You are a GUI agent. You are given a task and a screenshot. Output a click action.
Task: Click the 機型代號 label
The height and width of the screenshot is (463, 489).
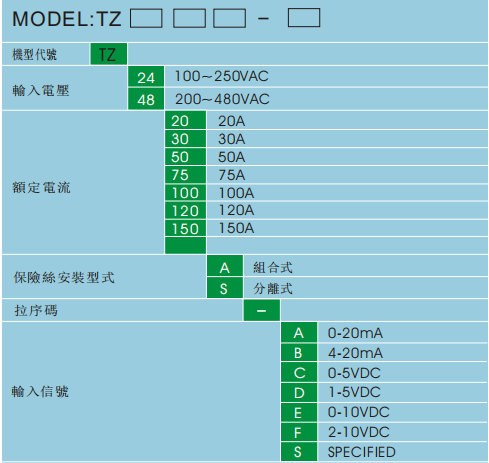coord(34,54)
